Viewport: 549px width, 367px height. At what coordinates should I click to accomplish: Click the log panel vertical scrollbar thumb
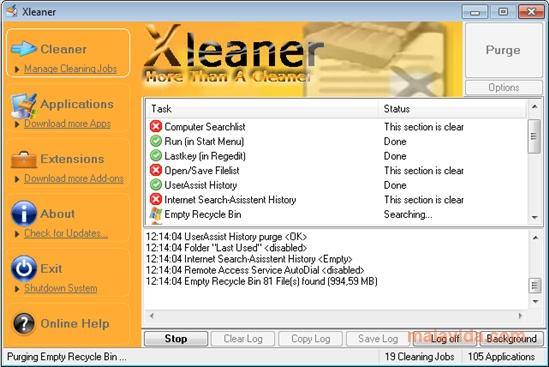tap(535, 286)
